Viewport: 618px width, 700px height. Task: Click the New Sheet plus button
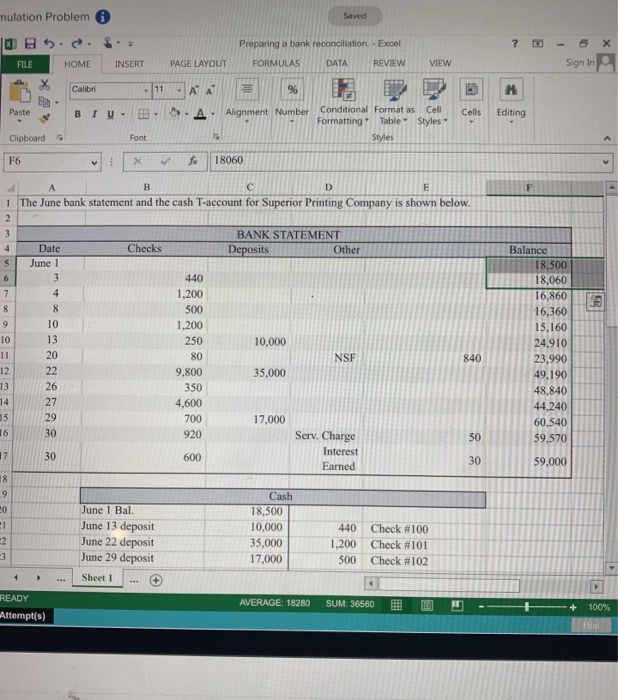[x=156, y=580]
